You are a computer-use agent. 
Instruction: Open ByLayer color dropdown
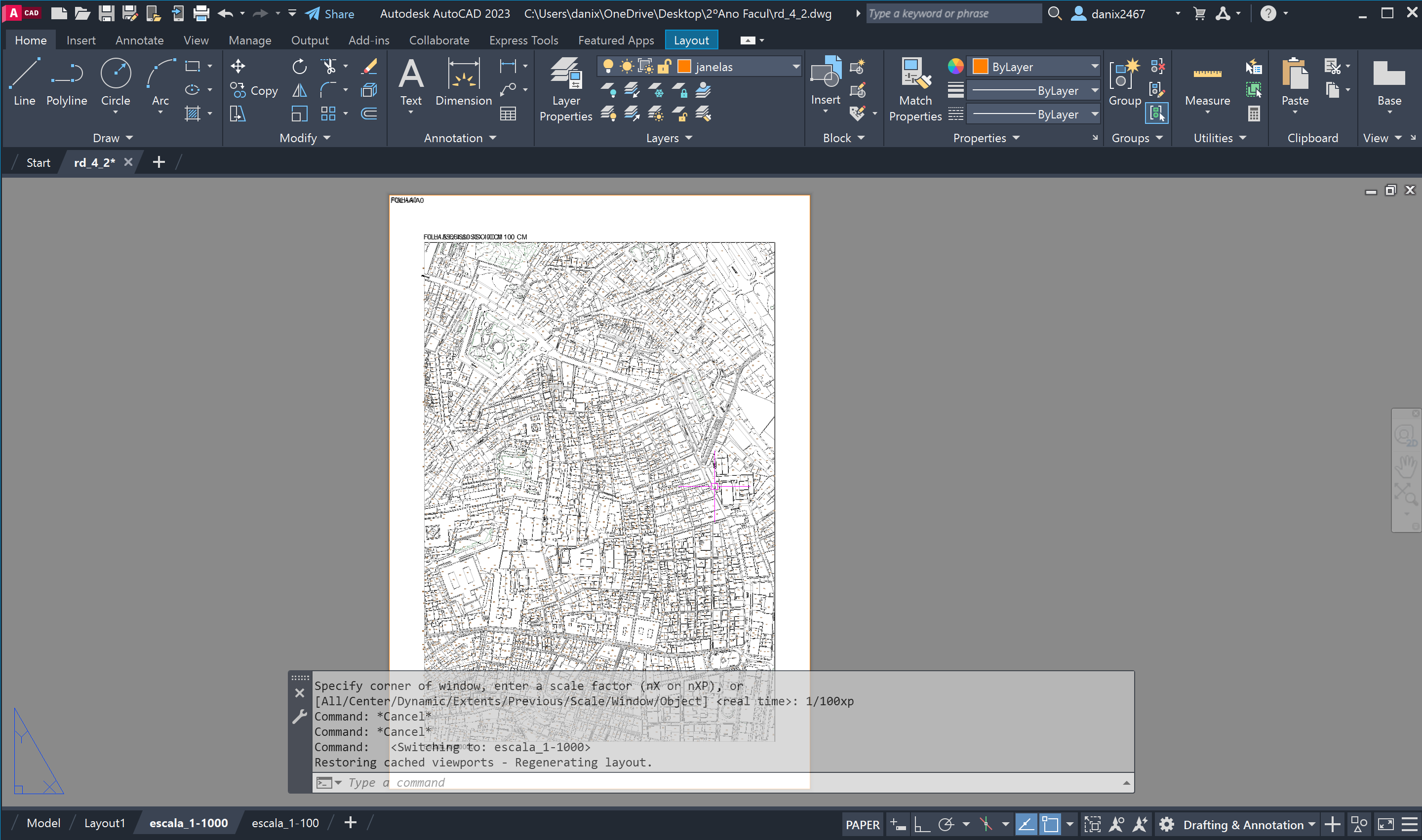click(1094, 67)
